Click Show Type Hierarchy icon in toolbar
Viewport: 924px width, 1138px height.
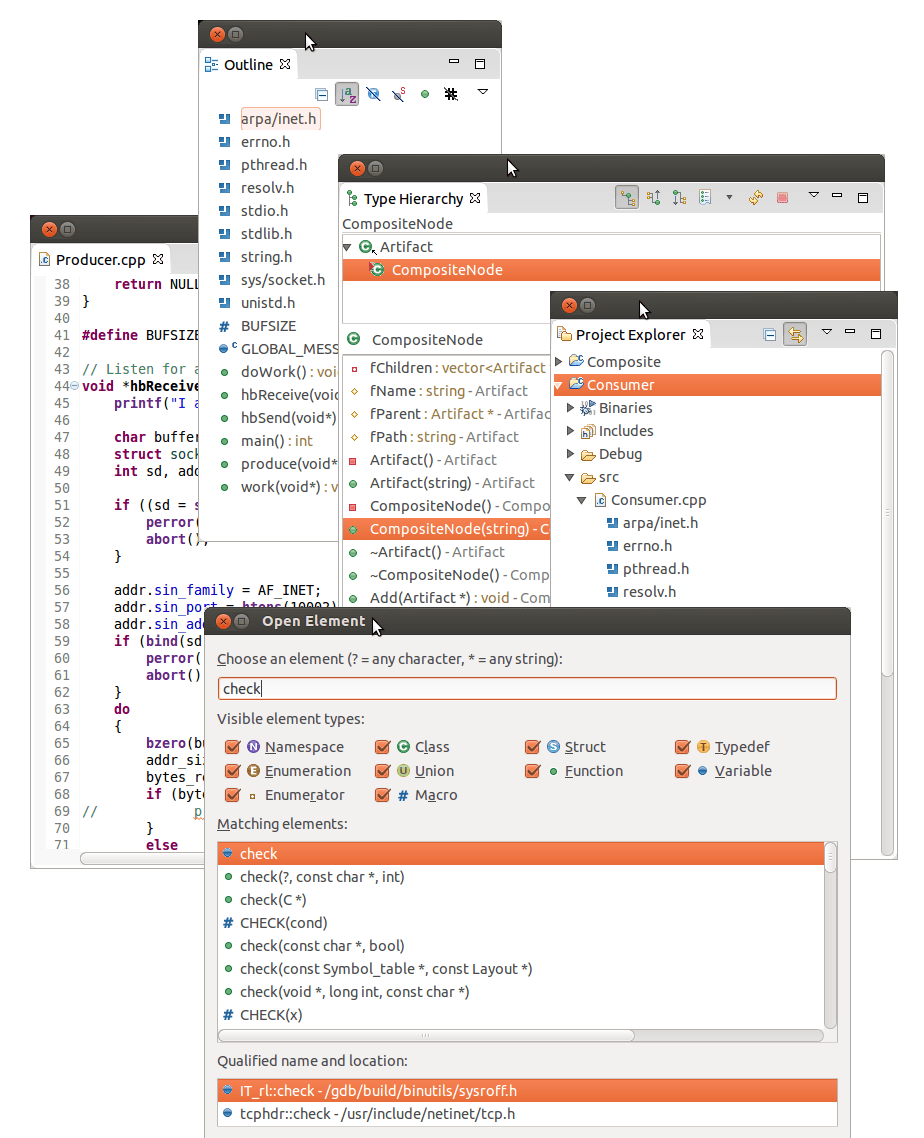point(627,198)
